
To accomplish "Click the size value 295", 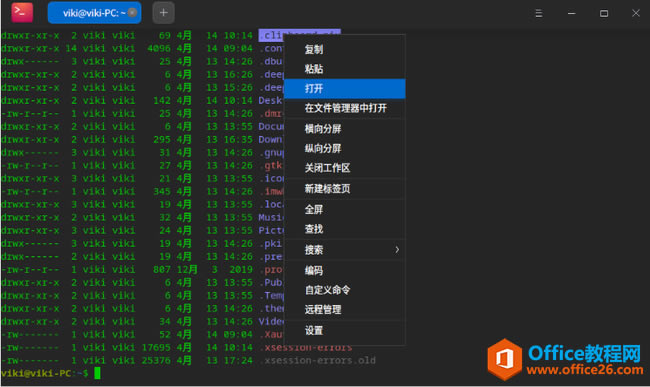I will (x=162, y=140).
